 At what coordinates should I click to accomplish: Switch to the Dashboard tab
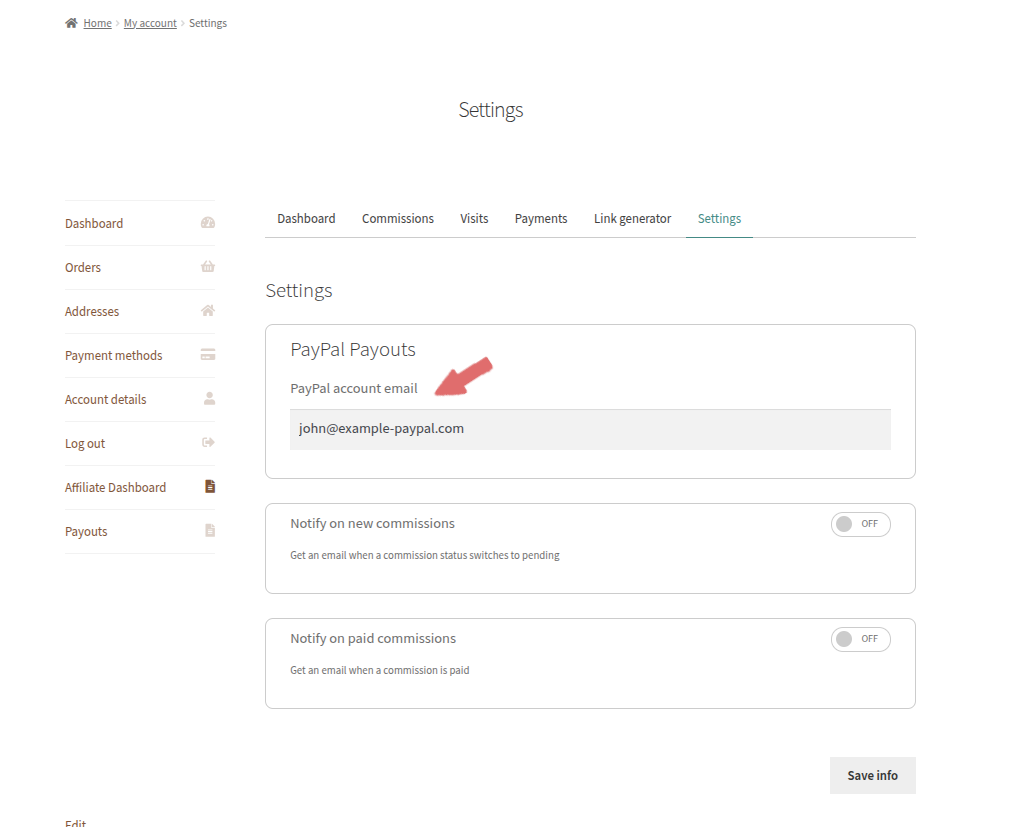pos(306,219)
